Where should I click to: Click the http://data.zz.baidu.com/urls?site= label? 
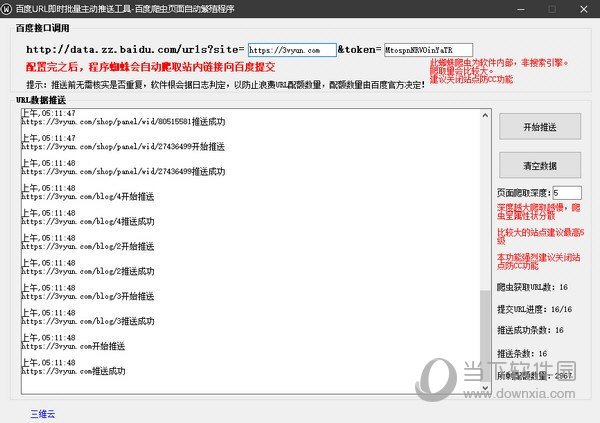click(135, 49)
